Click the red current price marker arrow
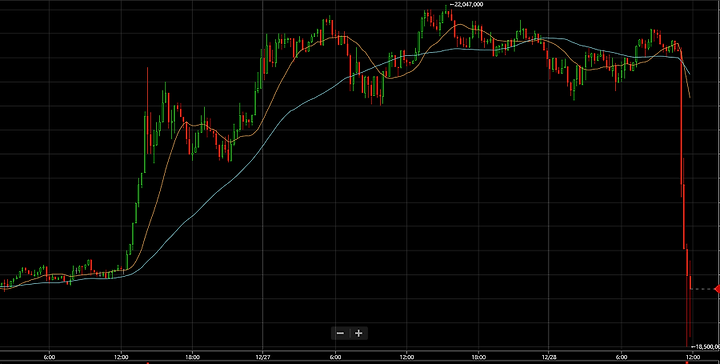This screenshot has width=720, height=364. [x=717, y=289]
